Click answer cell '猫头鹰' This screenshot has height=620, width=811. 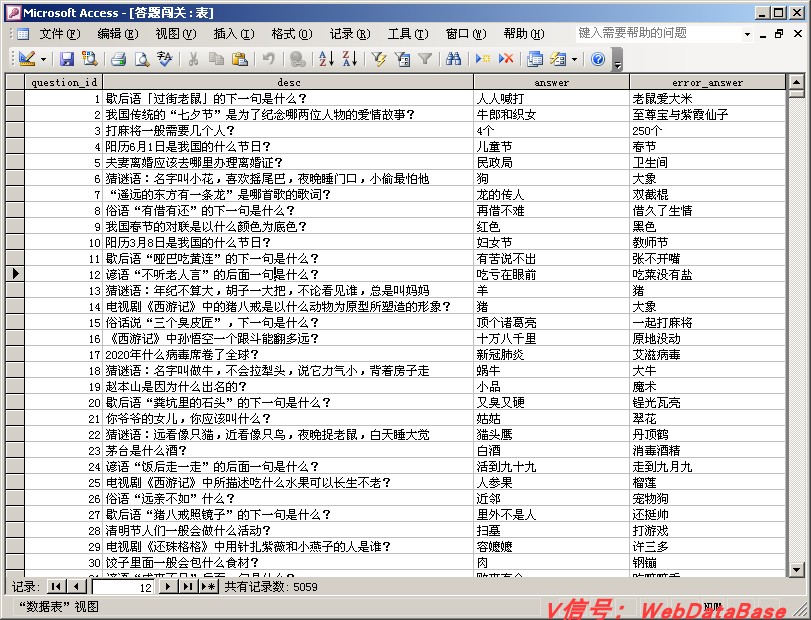click(551, 434)
